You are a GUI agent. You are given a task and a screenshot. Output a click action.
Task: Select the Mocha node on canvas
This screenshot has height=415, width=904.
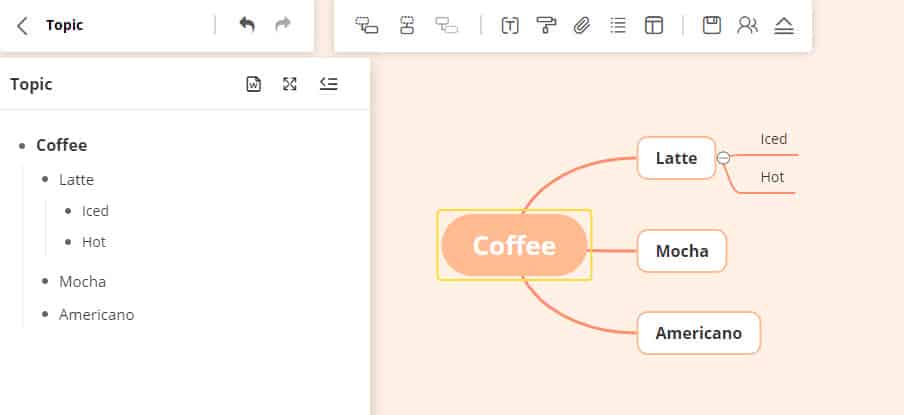[x=681, y=251]
